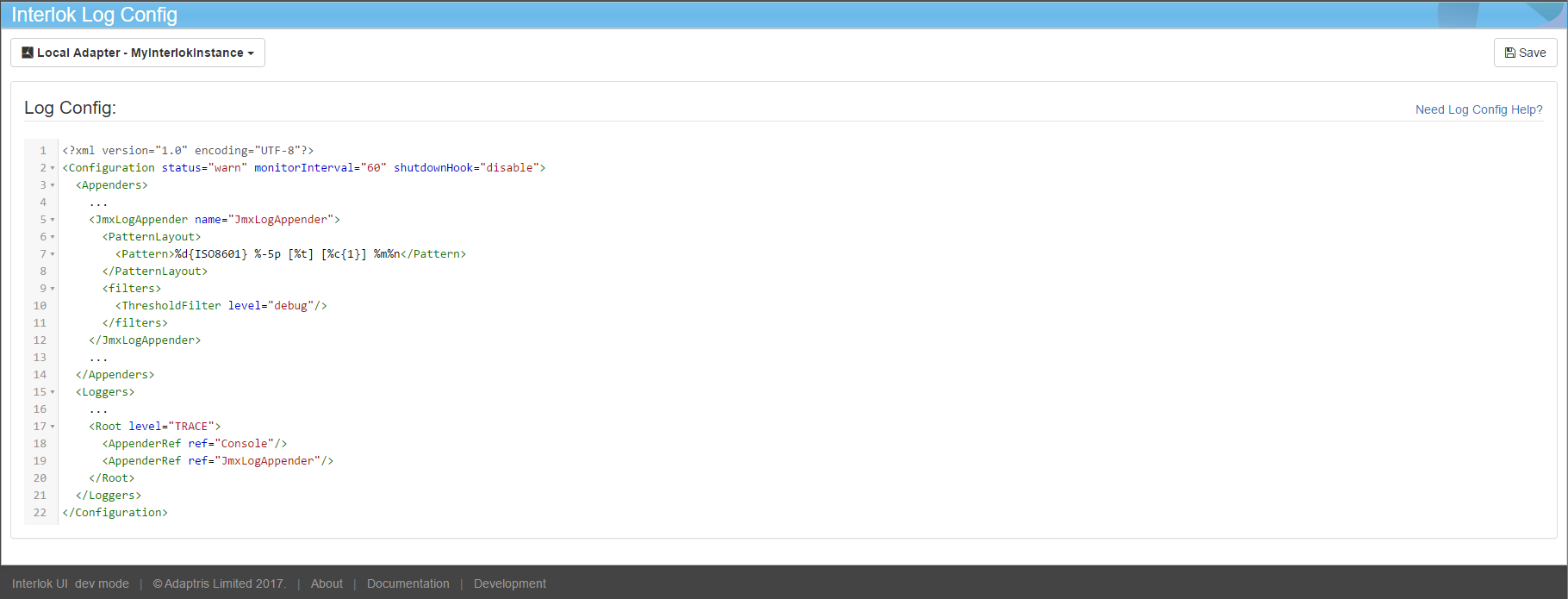Click the ThresholdFilter level="debug" line
Screen dimensions: 1568x599
click(221, 305)
